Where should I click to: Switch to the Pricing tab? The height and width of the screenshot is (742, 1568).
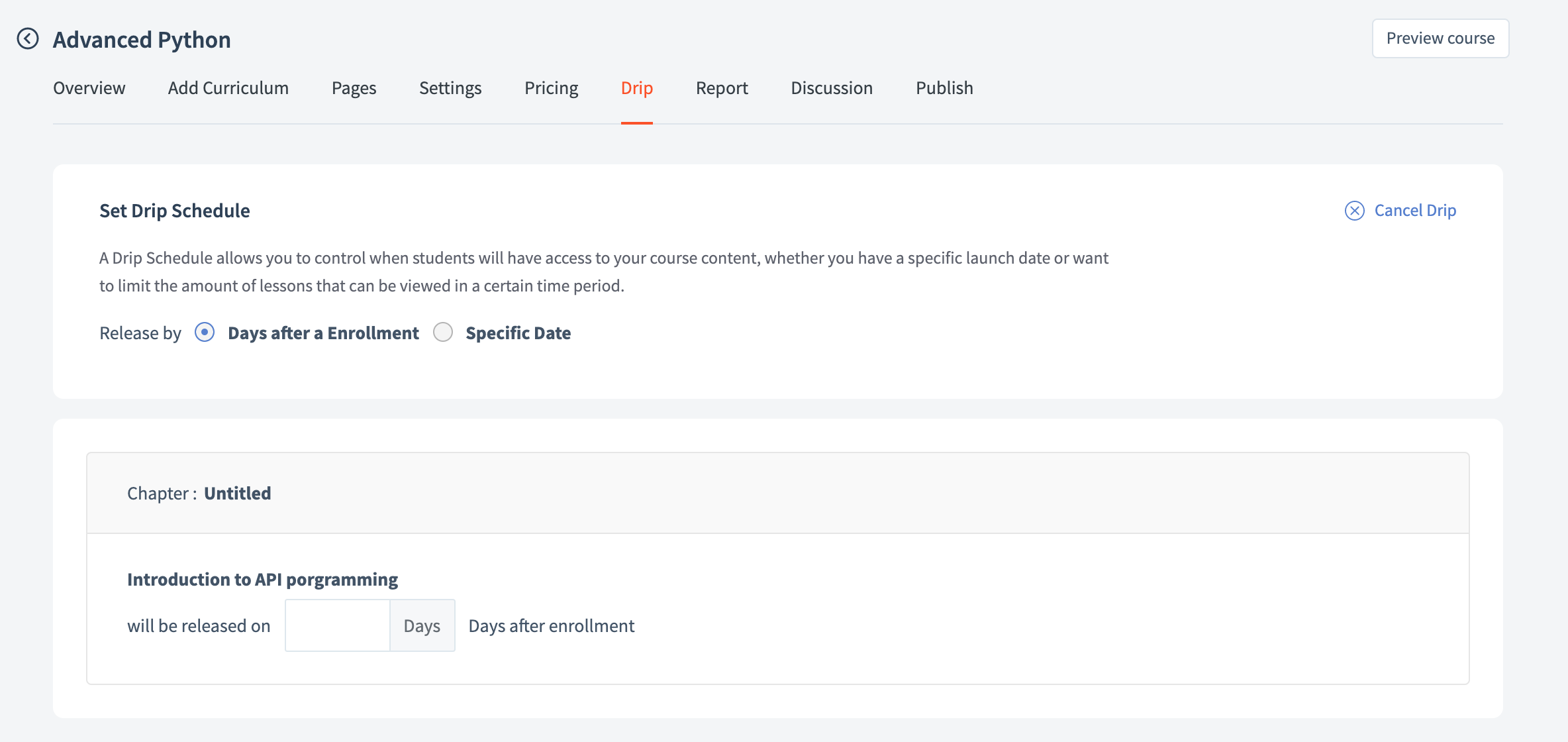(x=551, y=88)
